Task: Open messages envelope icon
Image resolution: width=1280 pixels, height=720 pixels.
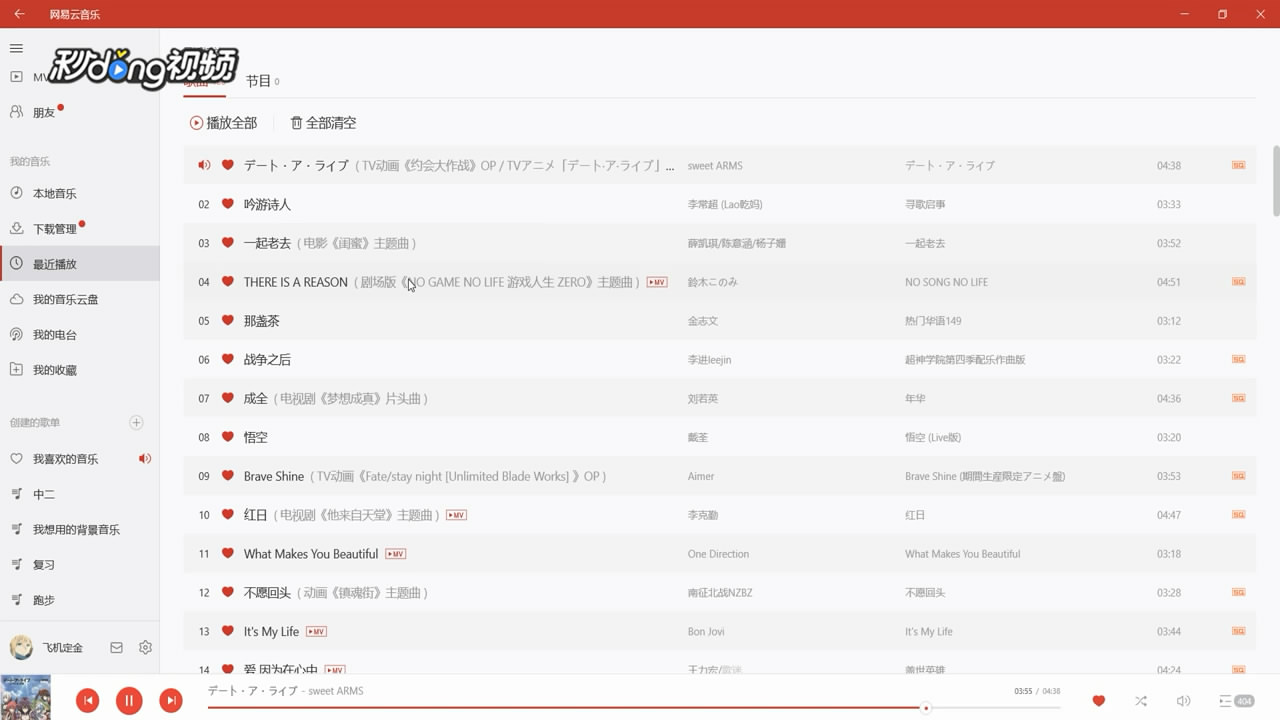Action: [x=116, y=648]
